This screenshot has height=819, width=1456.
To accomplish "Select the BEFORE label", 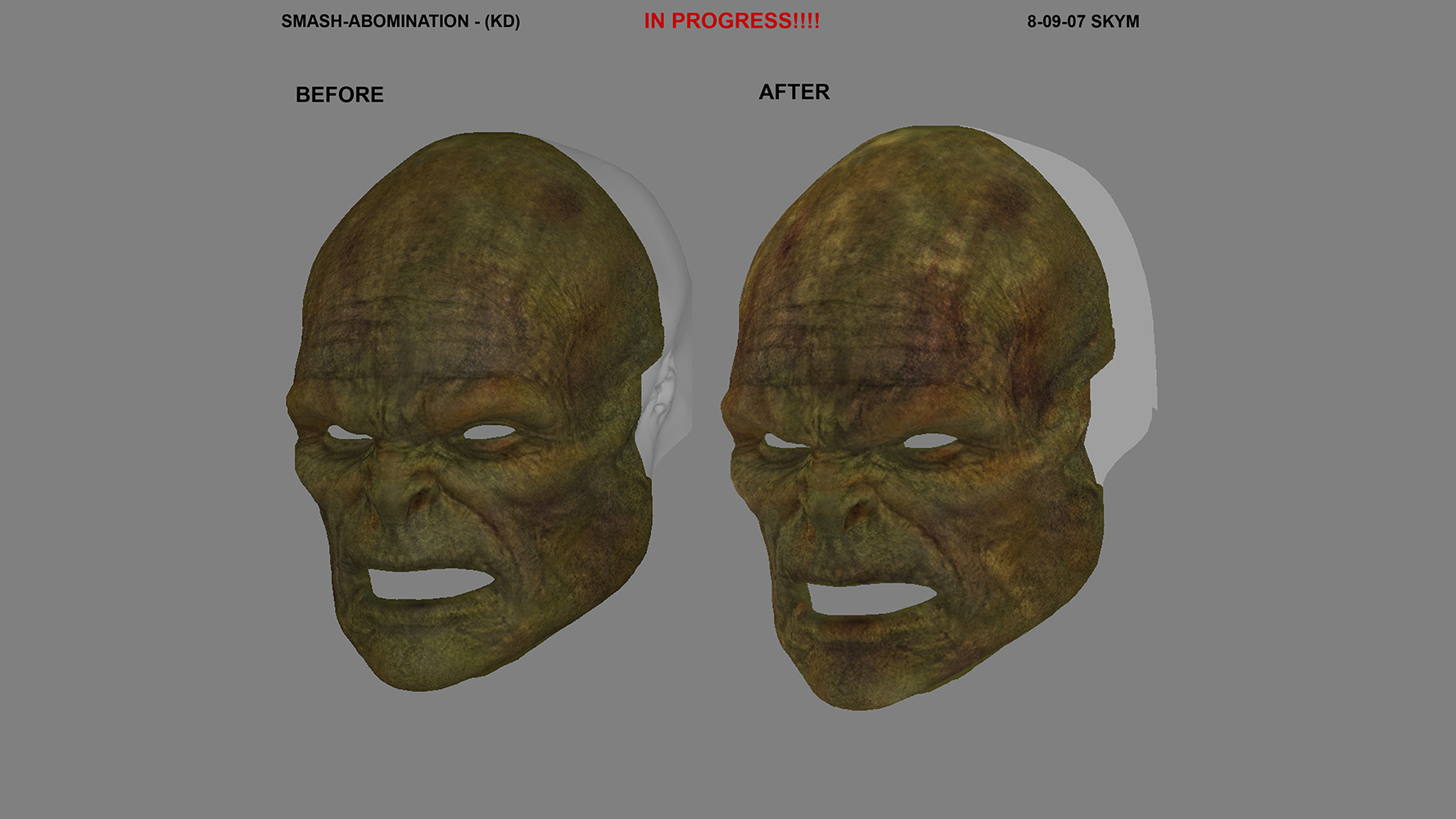I will click(x=339, y=95).
